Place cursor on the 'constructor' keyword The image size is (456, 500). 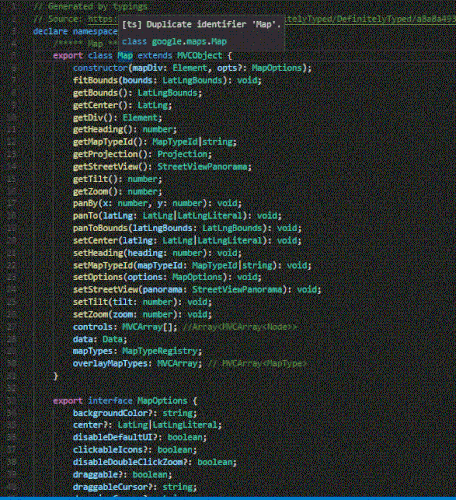point(100,68)
